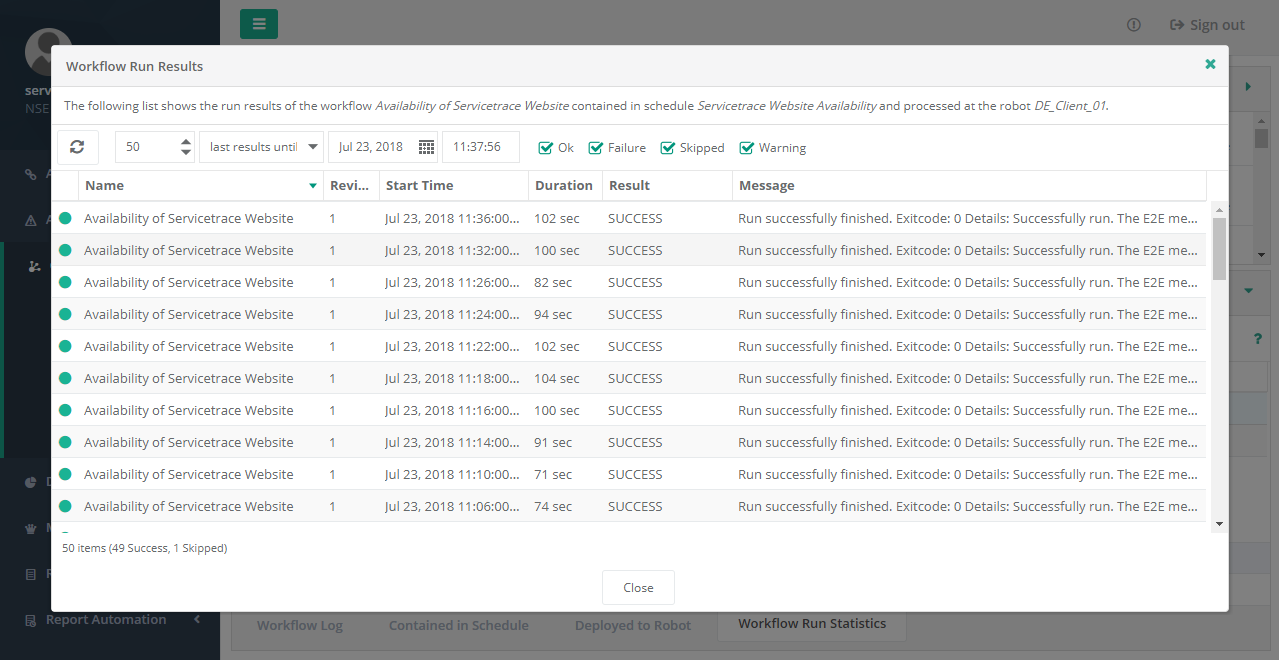Viewport: 1279px width, 660px height.
Task: Switch to Deployed to Robot tab
Action: tap(633, 625)
